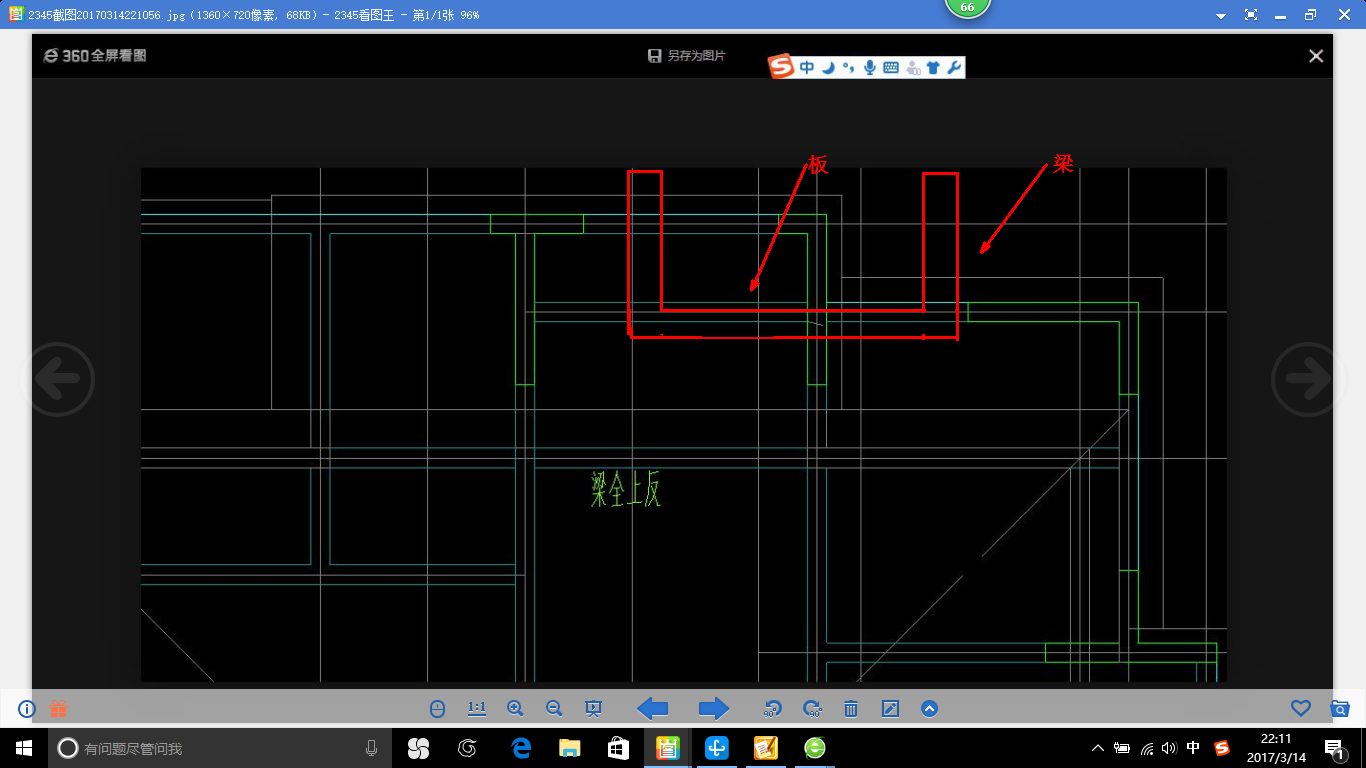The height and width of the screenshot is (768, 1366).
Task: Open Windows Store from taskbar
Action: pyautogui.click(x=618, y=748)
